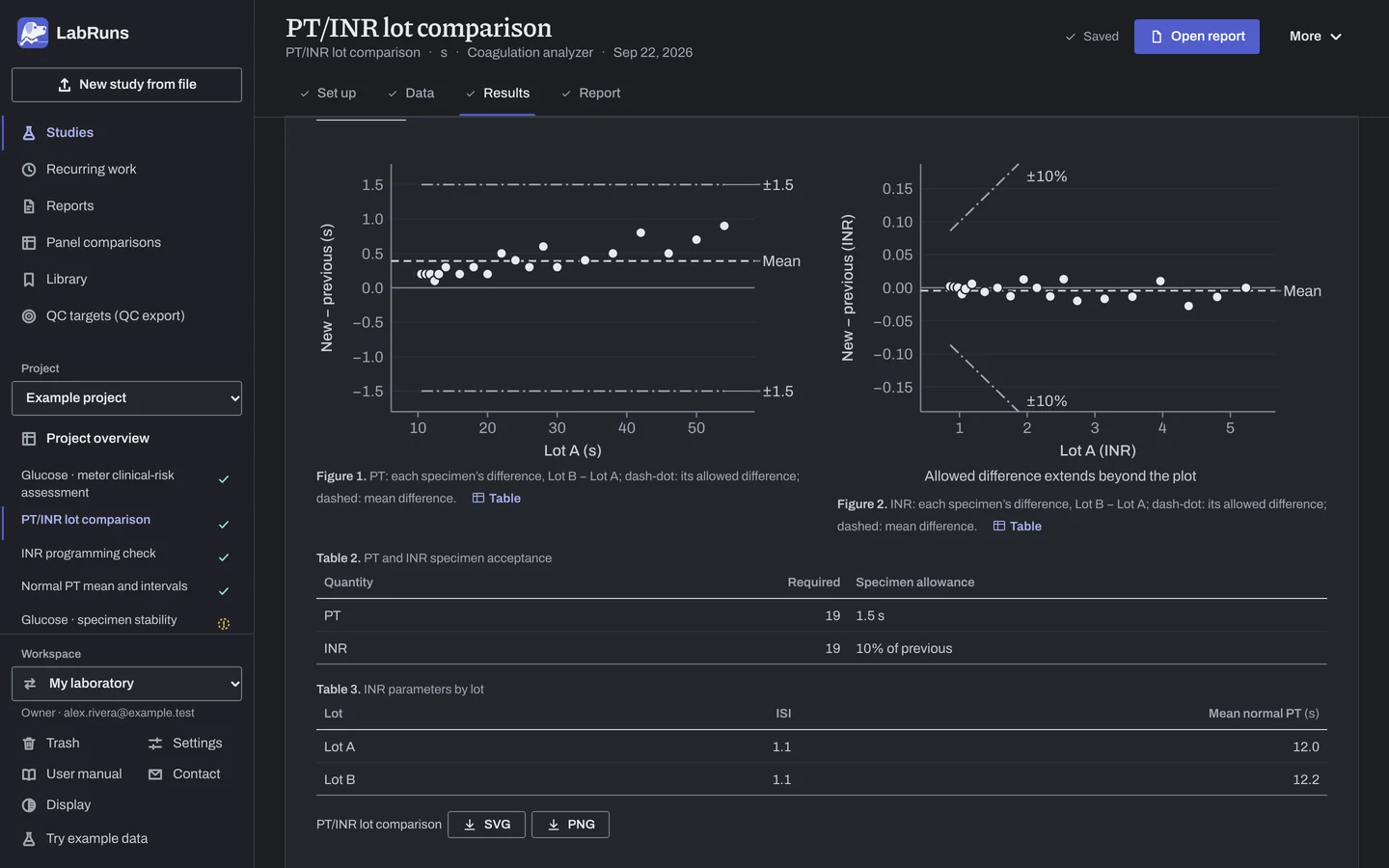Switch to the Set up tab
The width and height of the screenshot is (1389, 868).
pyautogui.click(x=328, y=94)
